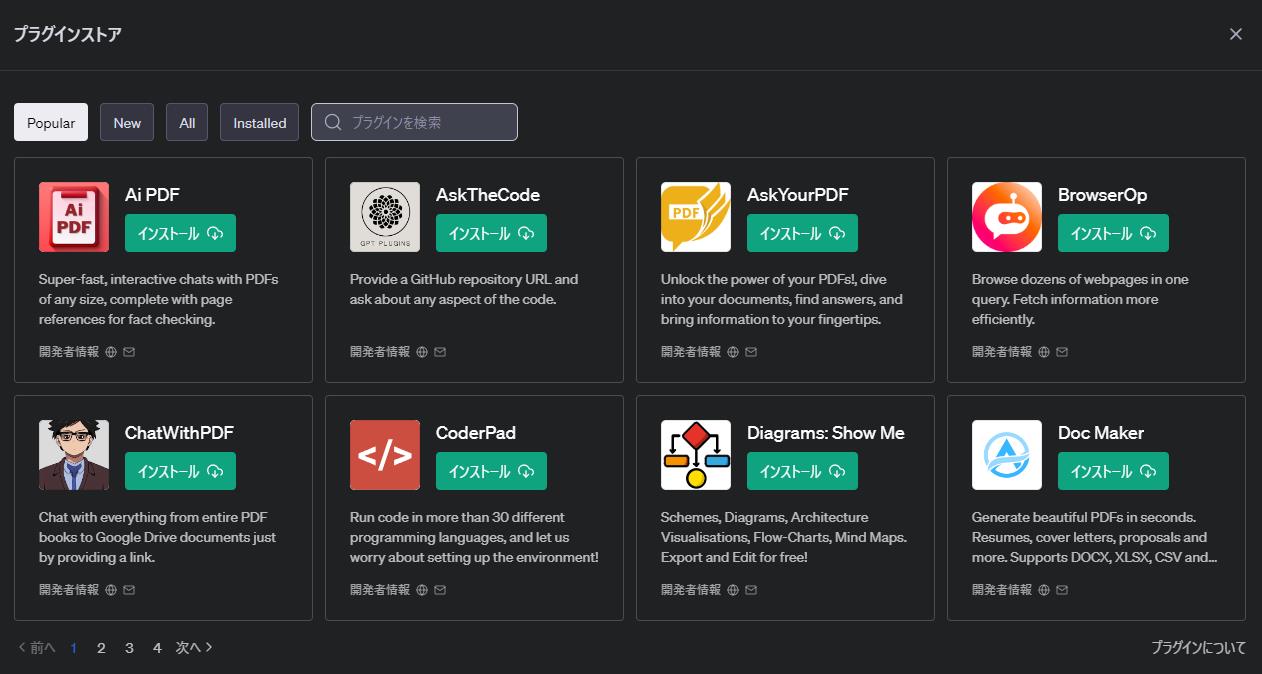Click 開発者情報 text on Doc Maker card
The image size is (1262, 674).
coord(1002,590)
